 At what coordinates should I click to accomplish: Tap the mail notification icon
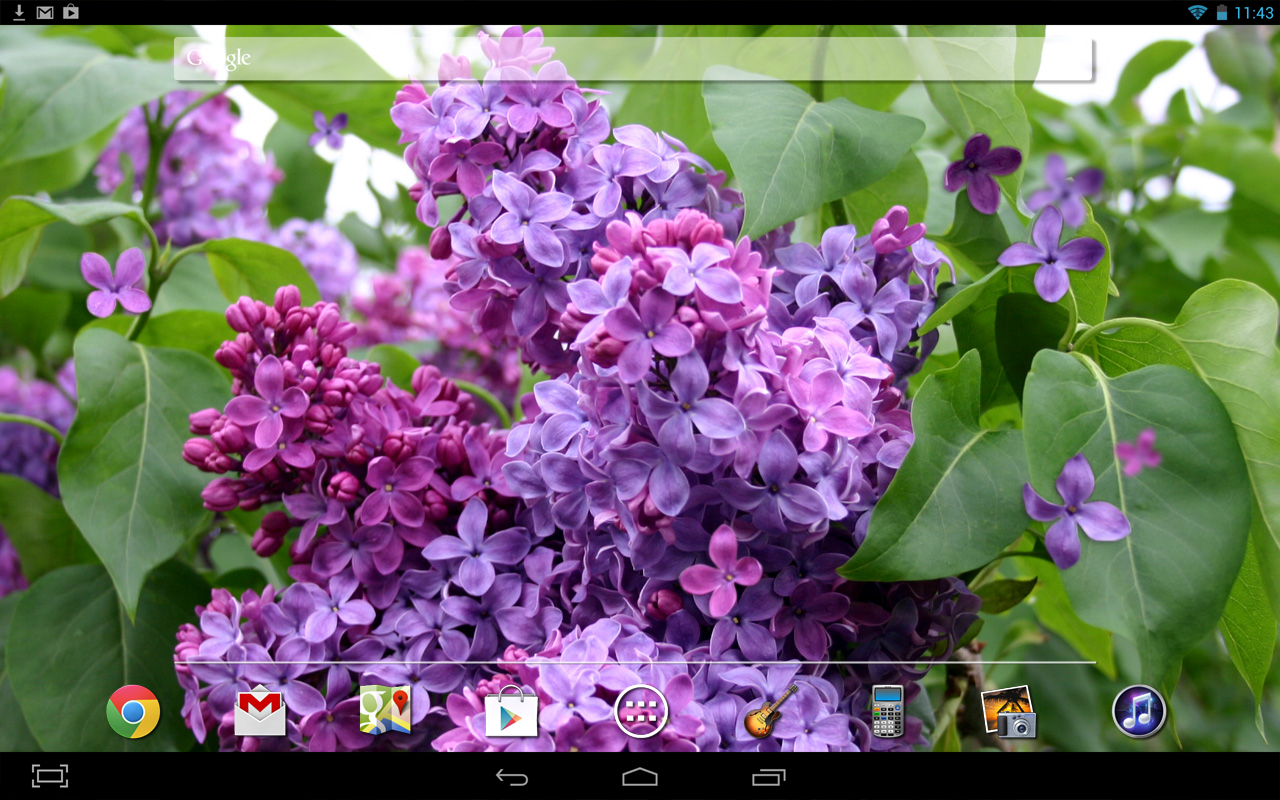pos(45,13)
